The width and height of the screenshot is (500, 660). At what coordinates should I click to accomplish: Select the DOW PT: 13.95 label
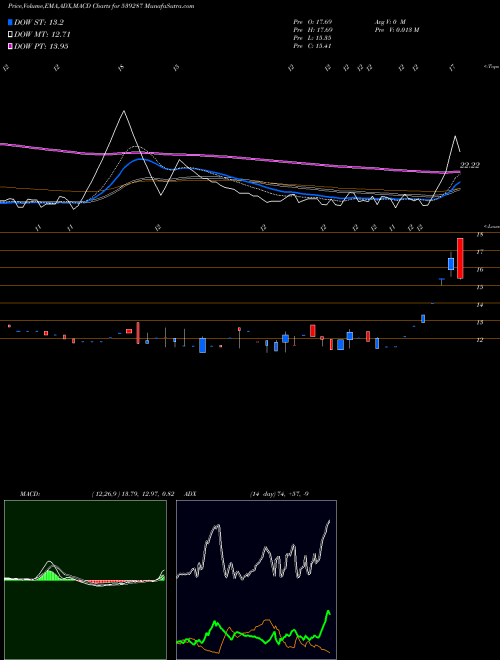coord(41,46)
